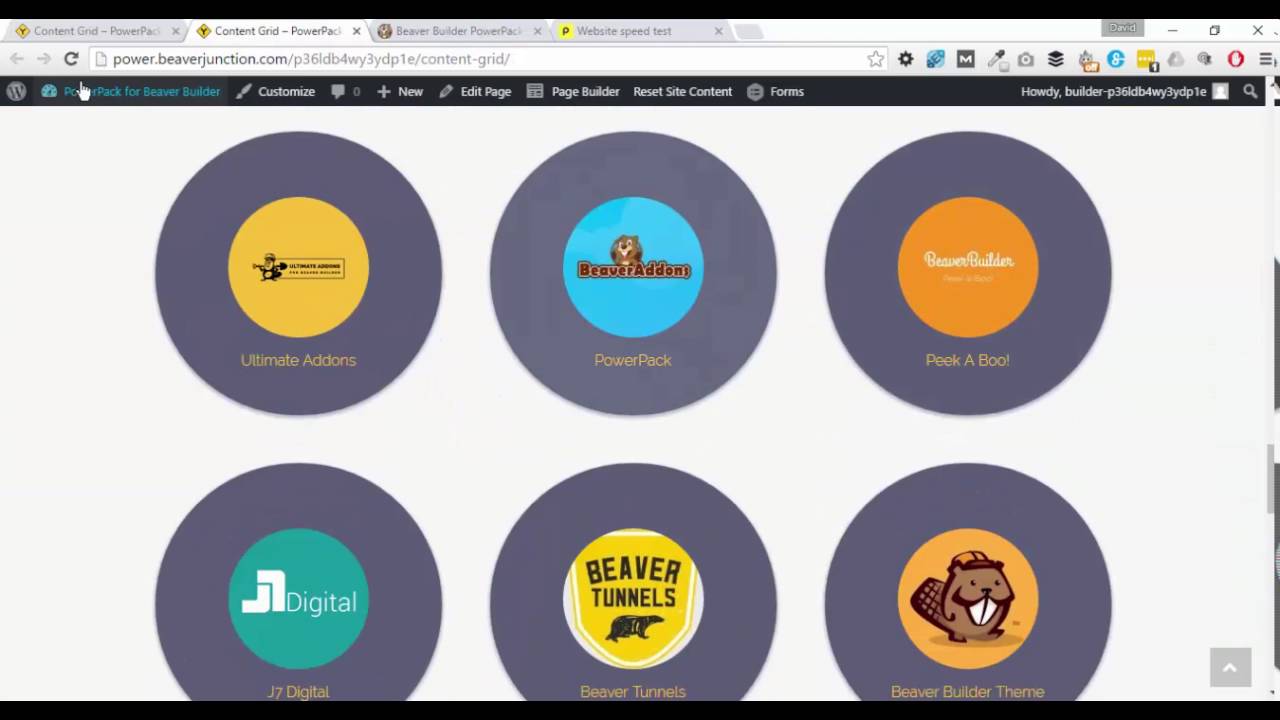Open PowerPack for Beaver Builder site menu

[131, 91]
